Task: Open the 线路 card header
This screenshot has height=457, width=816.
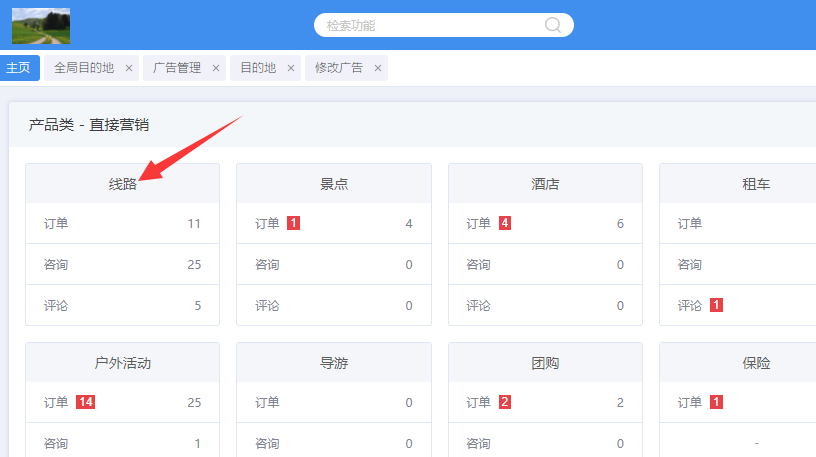Action: click(122, 184)
